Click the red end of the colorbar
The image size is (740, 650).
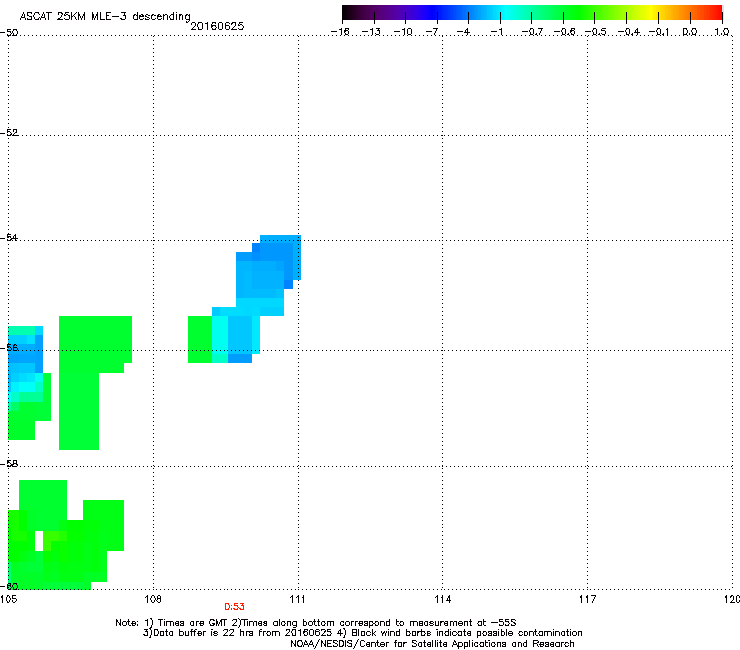click(715, 12)
